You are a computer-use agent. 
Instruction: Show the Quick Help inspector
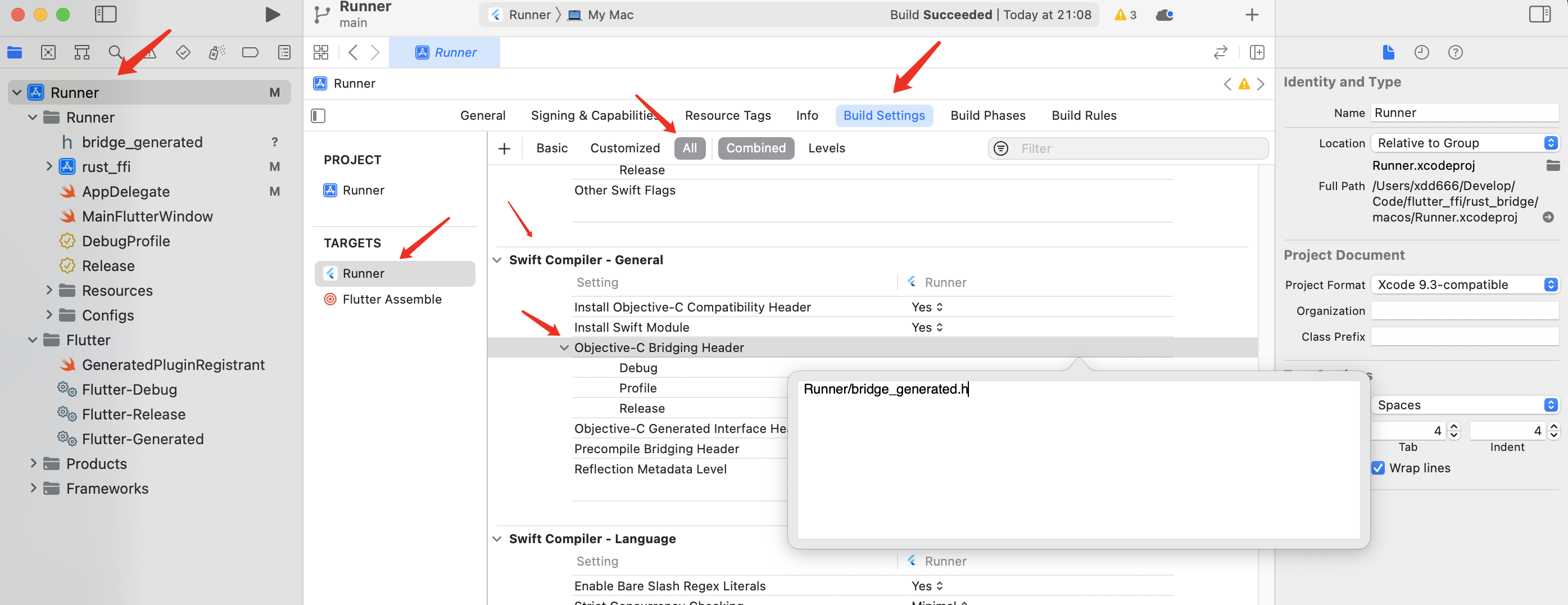coord(1455,52)
